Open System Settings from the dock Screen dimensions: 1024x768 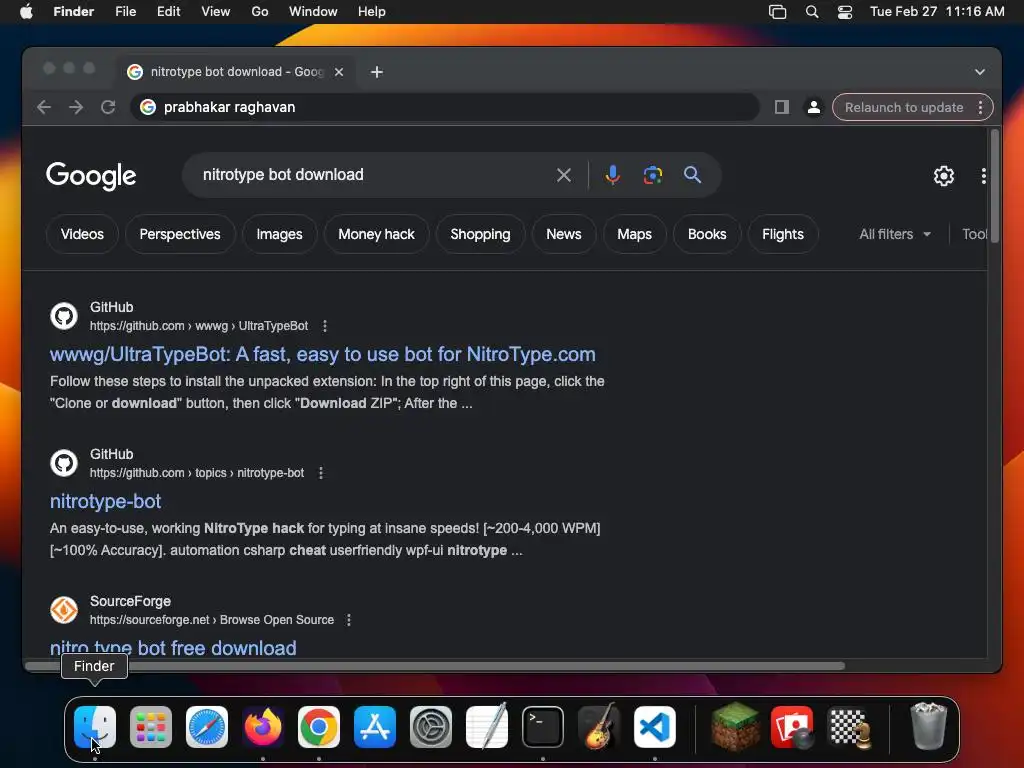[431, 726]
